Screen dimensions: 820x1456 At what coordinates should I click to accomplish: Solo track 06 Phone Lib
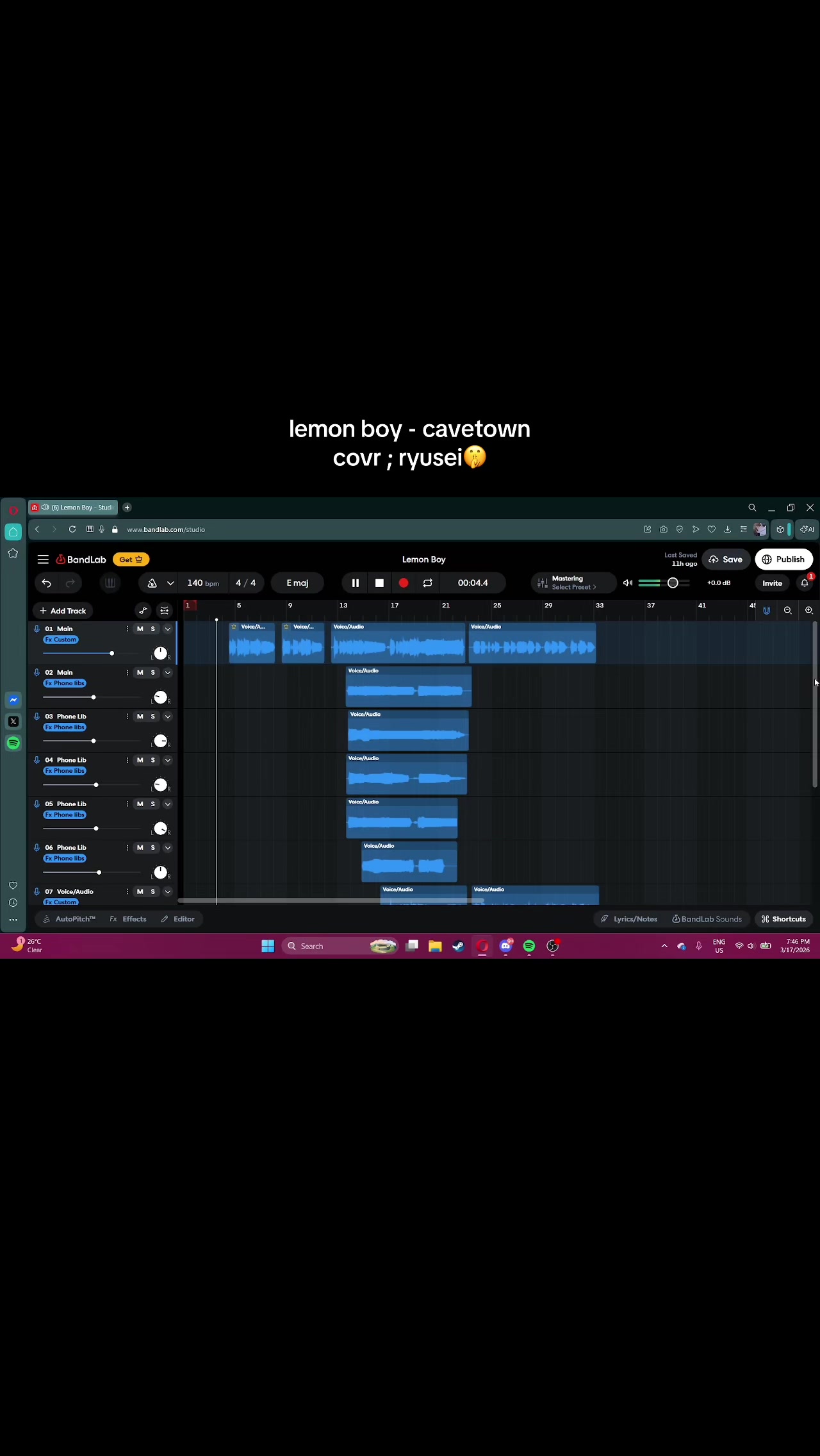(152, 847)
